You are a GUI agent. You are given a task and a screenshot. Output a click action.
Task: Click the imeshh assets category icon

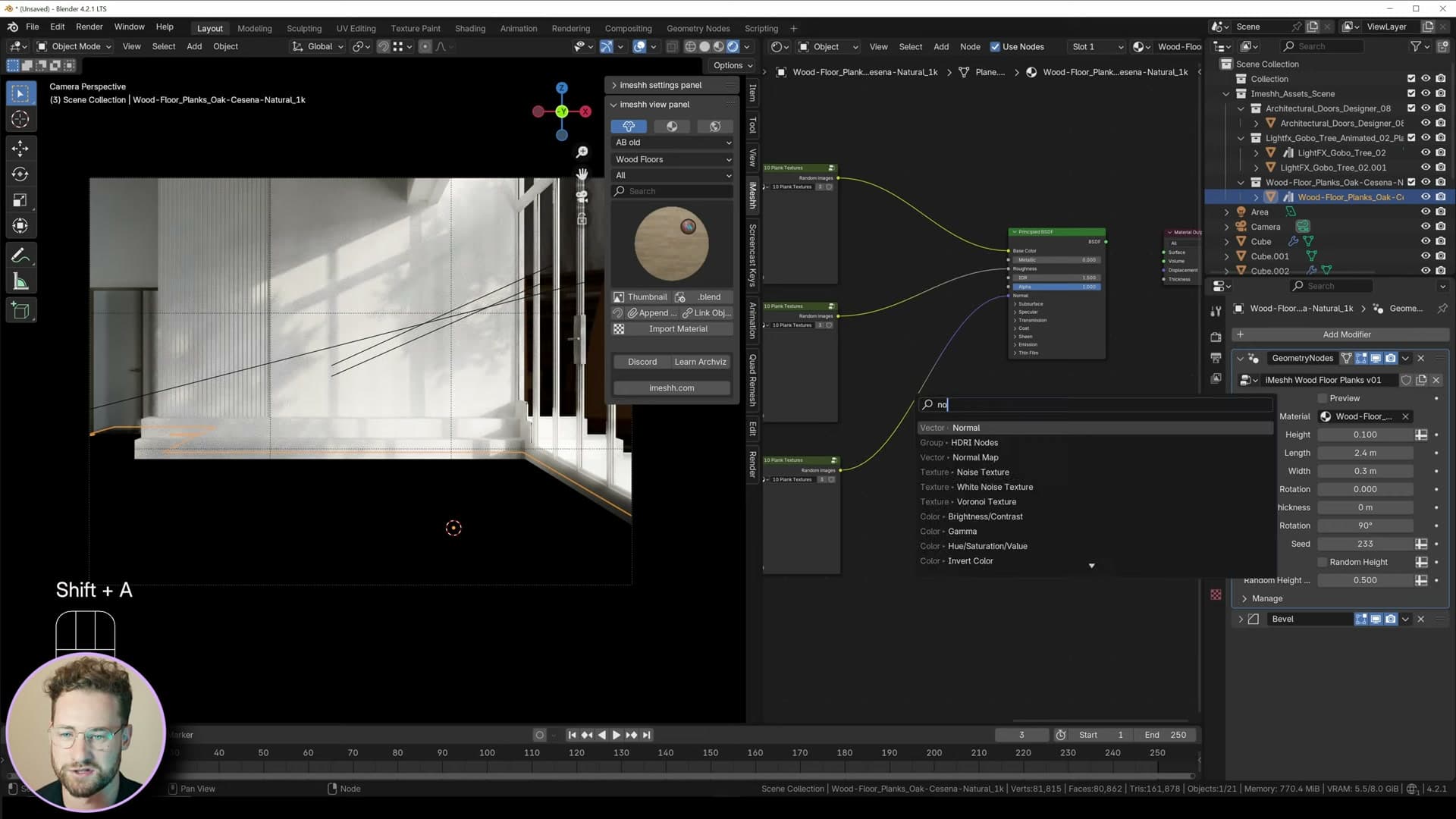[x=629, y=127]
